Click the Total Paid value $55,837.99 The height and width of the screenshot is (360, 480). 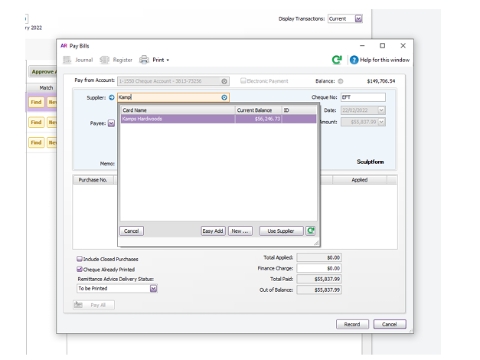pyautogui.click(x=319, y=279)
